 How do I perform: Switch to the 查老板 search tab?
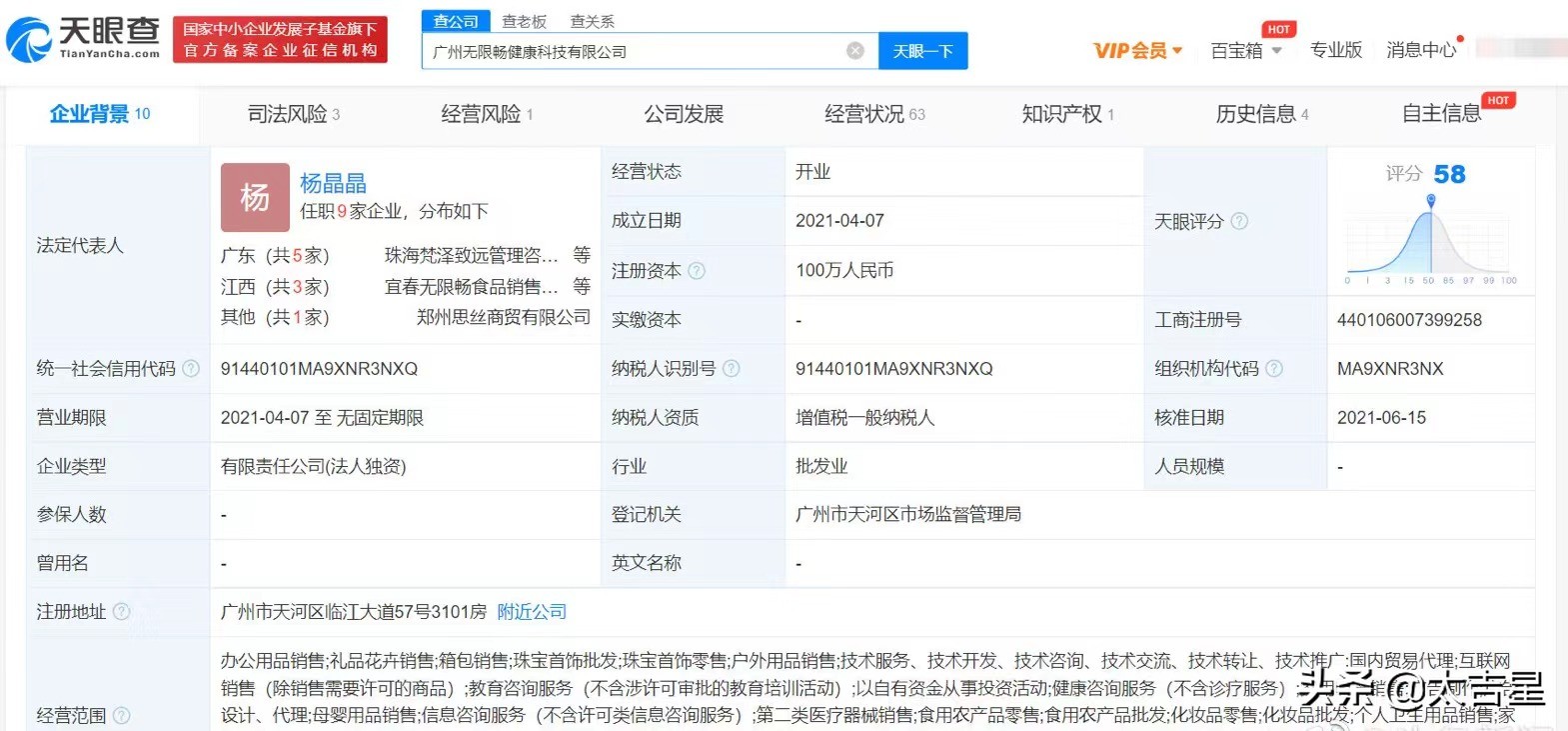point(524,21)
